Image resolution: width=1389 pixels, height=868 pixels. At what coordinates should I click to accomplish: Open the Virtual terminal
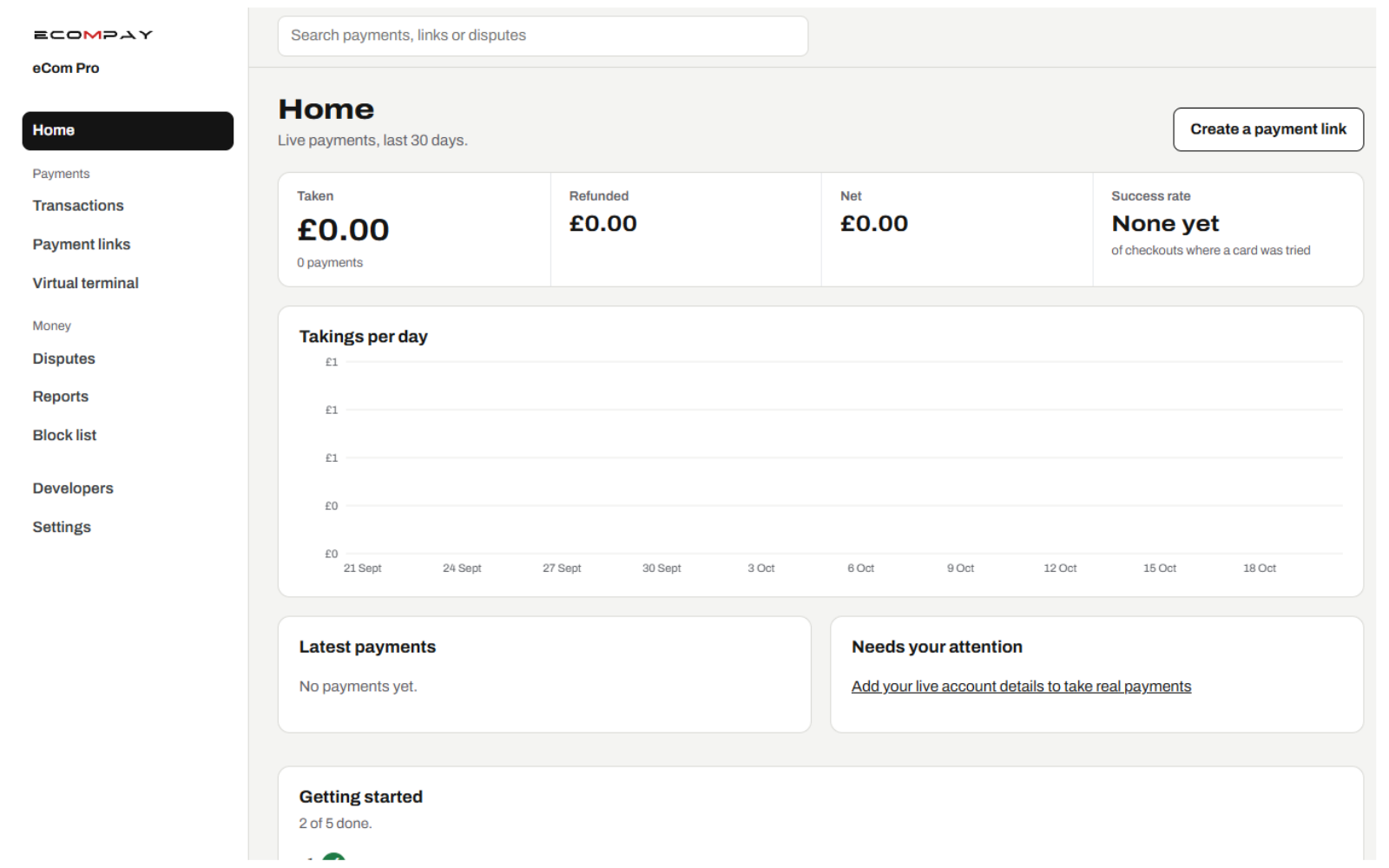[86, 283]
